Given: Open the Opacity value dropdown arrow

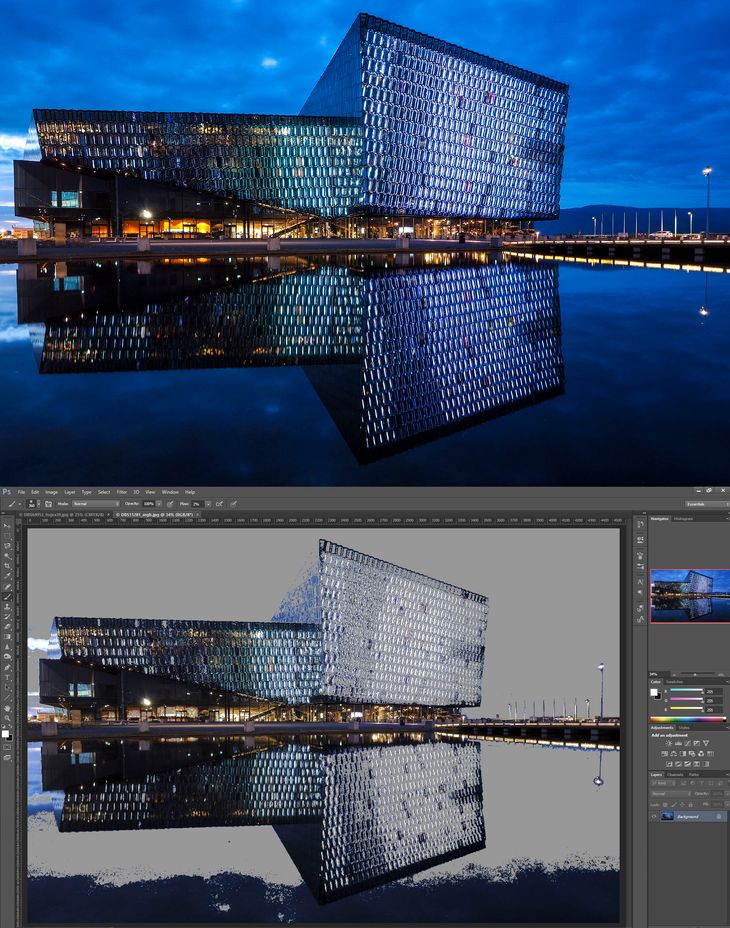Looking at the screenshot, I should (x=159, y=504).
